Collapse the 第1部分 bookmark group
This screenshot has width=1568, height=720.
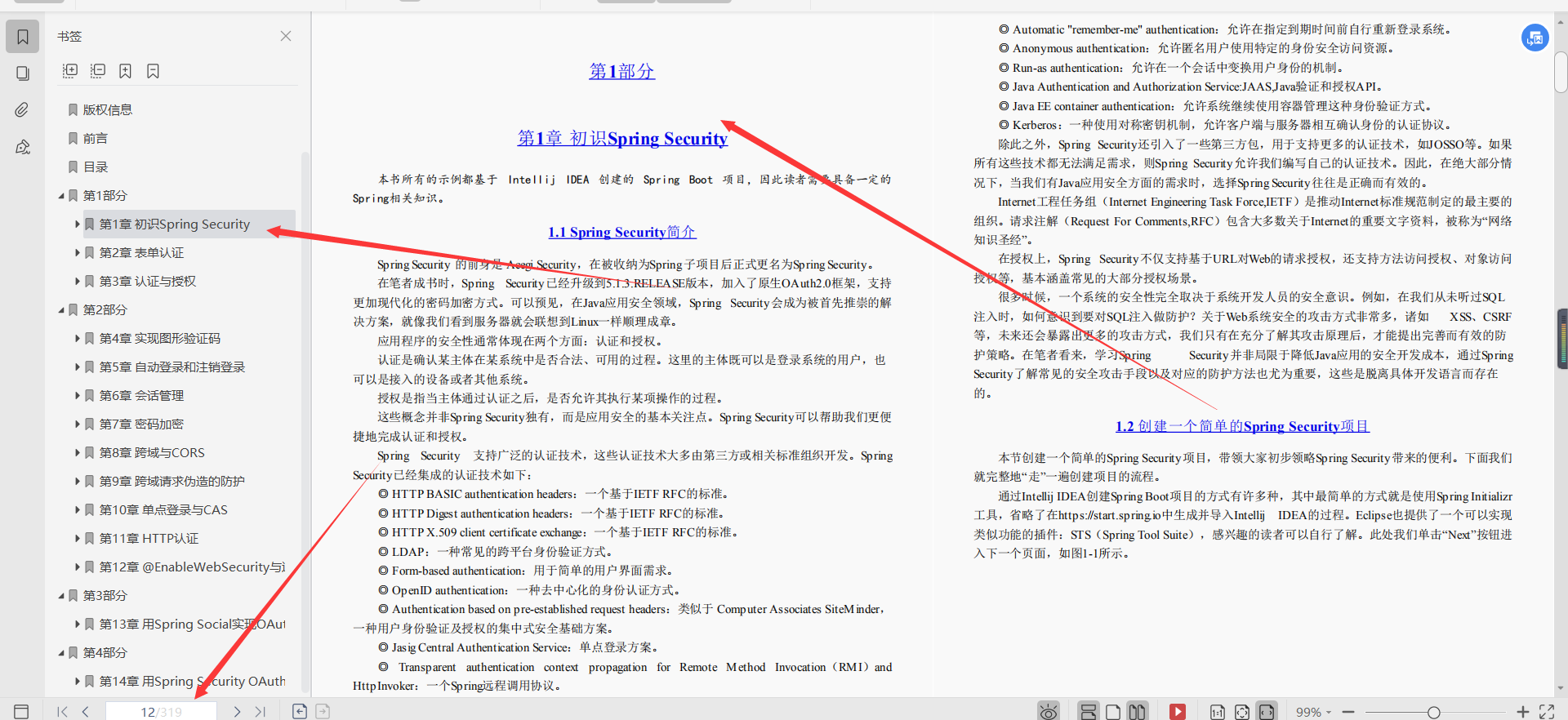point(61,196)
